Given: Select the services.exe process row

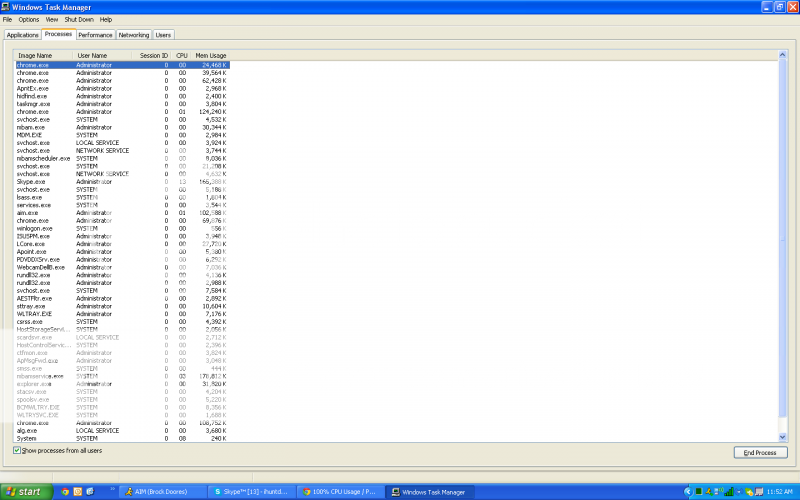Looking at the screenshot, I should [x=122, y=205].
